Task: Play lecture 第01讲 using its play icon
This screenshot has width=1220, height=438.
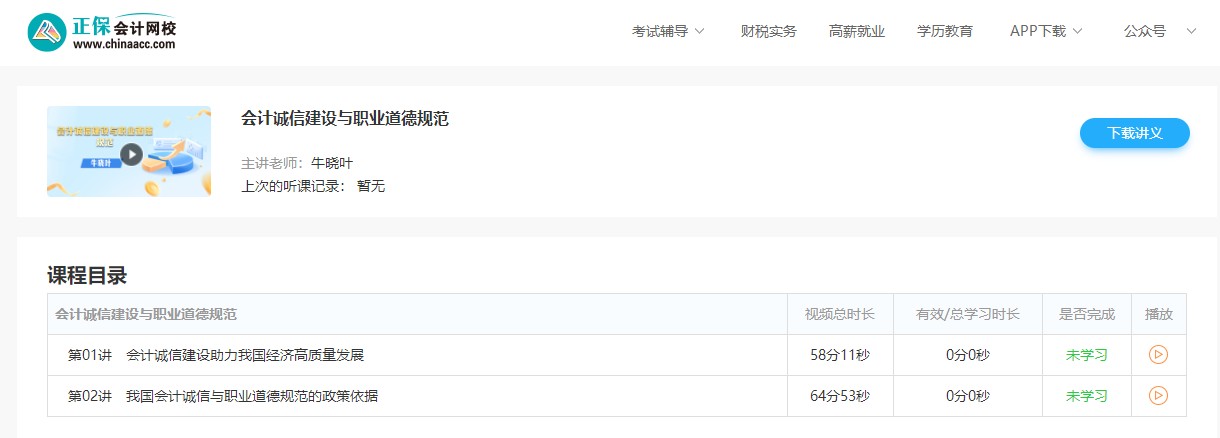Action: click(x=1158, y=354)
